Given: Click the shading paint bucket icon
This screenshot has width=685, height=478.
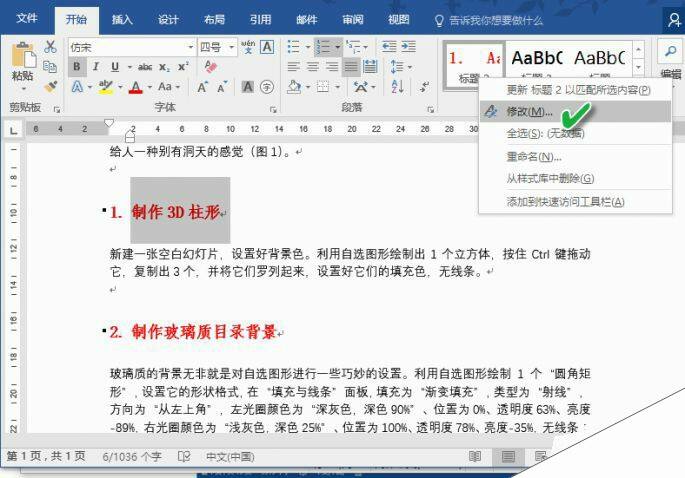Looking at the screenshot, I should [x=294, y=87].
